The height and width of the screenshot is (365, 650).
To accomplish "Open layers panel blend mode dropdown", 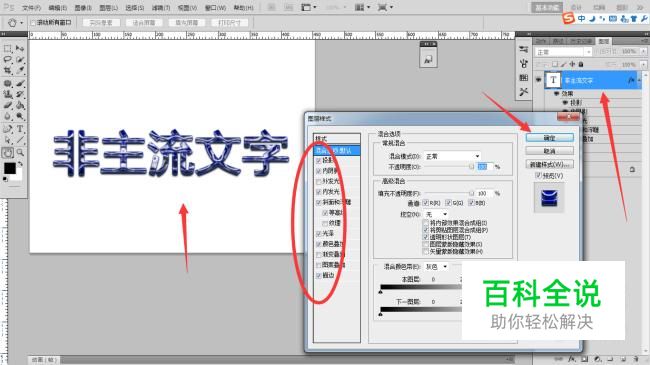I will point(563,52).
